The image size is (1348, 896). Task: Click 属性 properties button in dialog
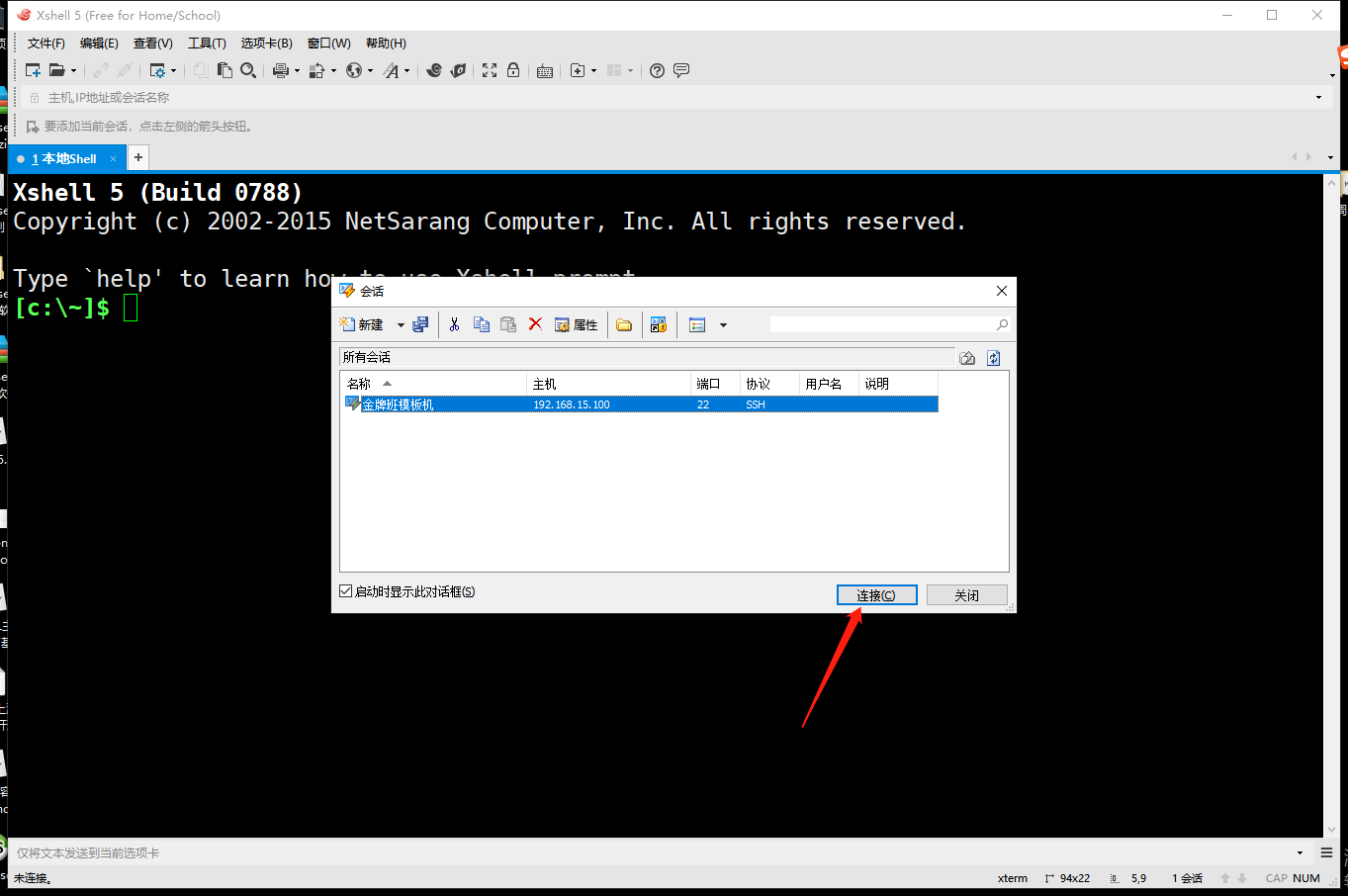pyautogui.click(x=577, y=324)
